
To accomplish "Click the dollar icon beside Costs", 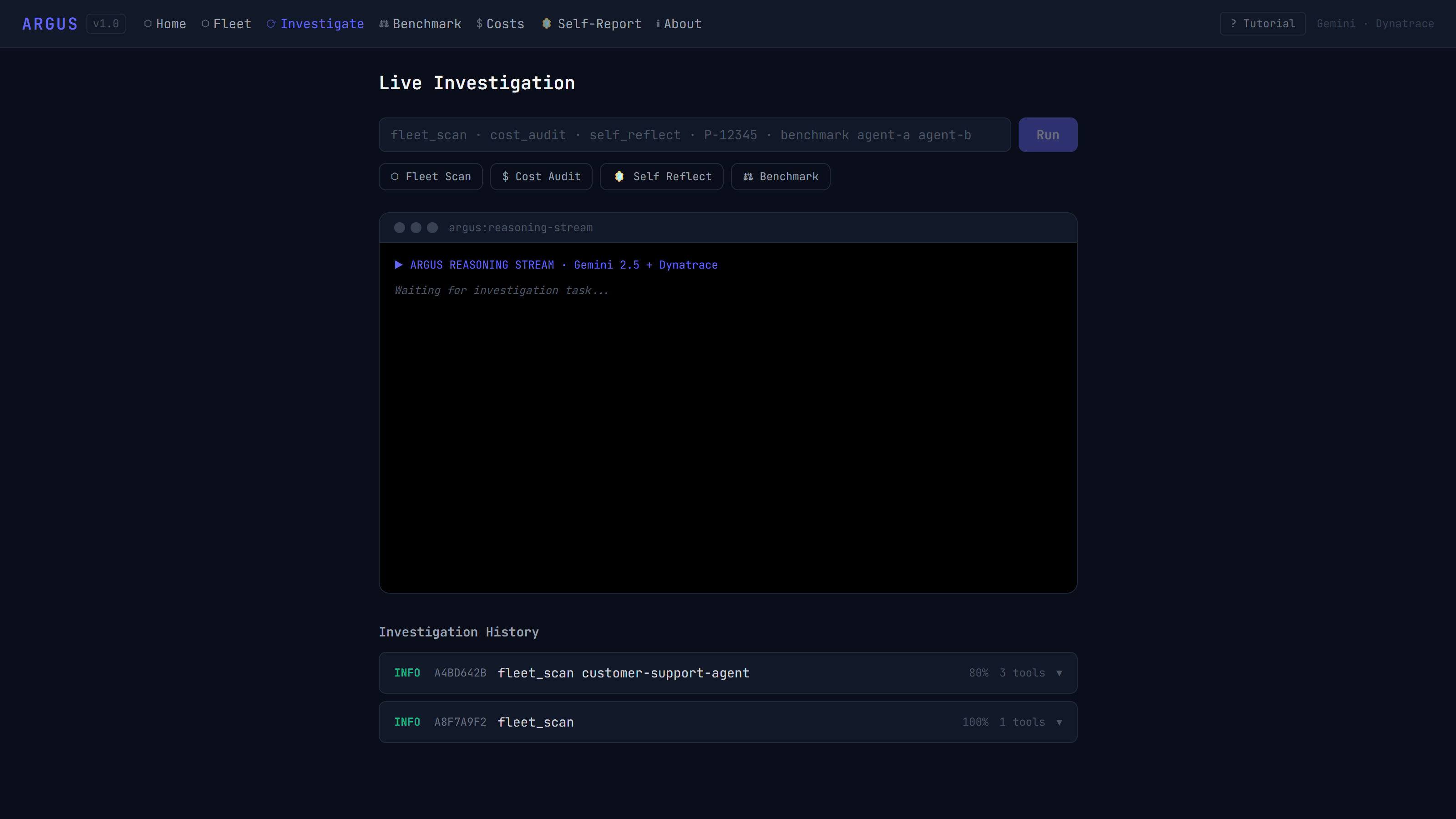I will 479,24.
